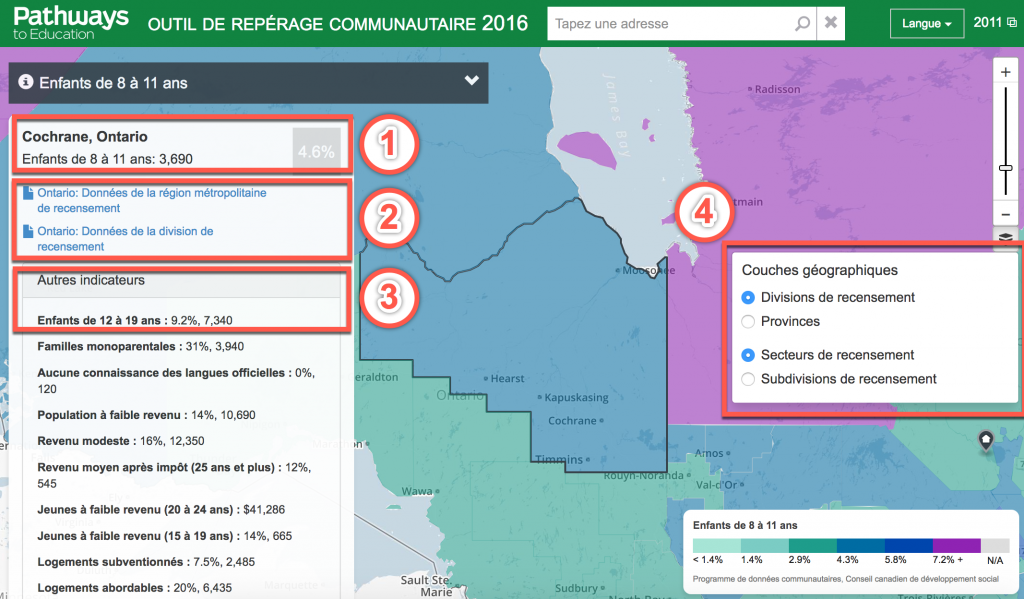
Task: Select Secteurs de recensement radio
Action: pyautogui.click(x=748, y=355)
